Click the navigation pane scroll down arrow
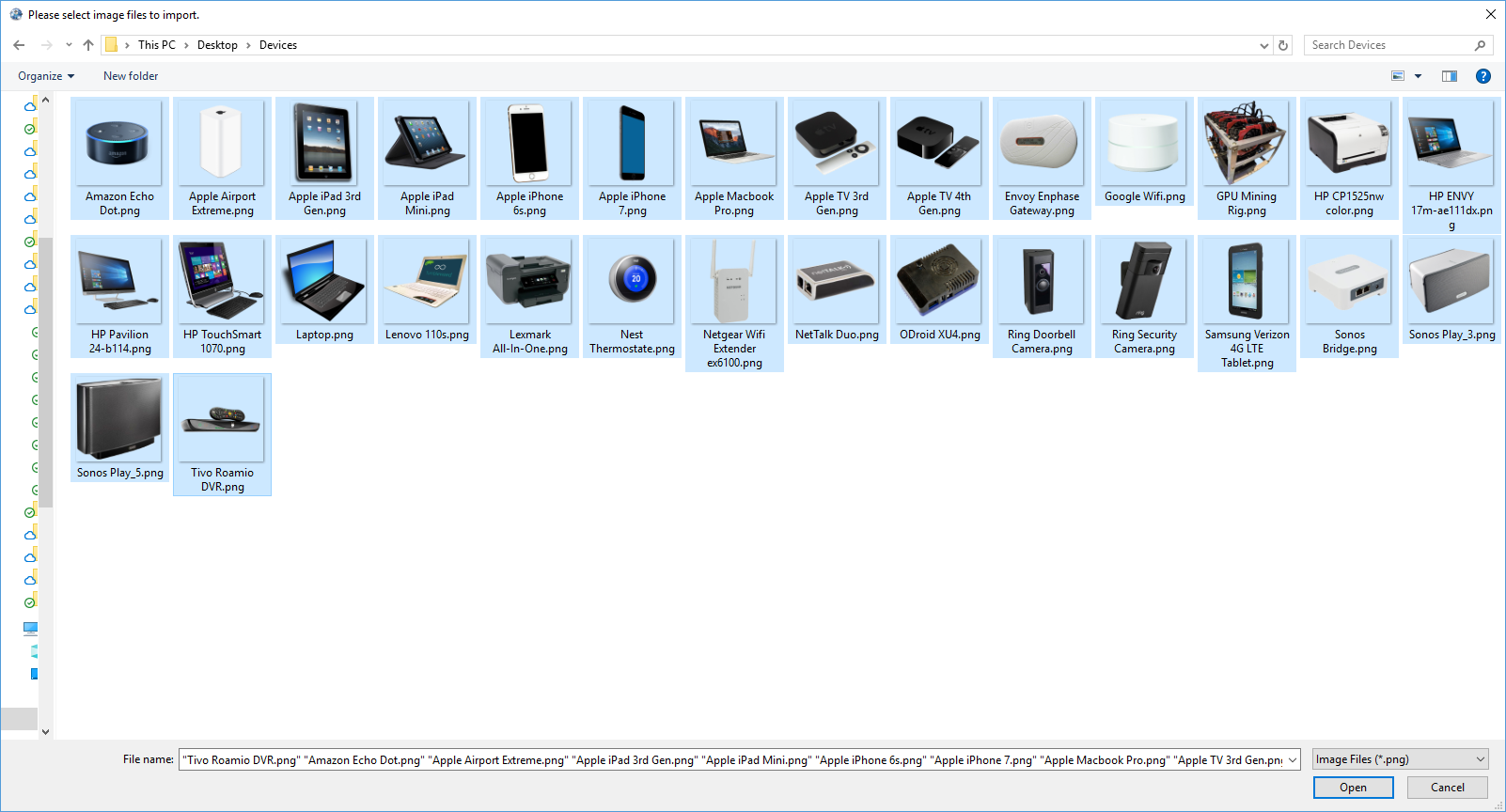The width and height of the screenshot is (1506, 812). [x=45, y=731]
